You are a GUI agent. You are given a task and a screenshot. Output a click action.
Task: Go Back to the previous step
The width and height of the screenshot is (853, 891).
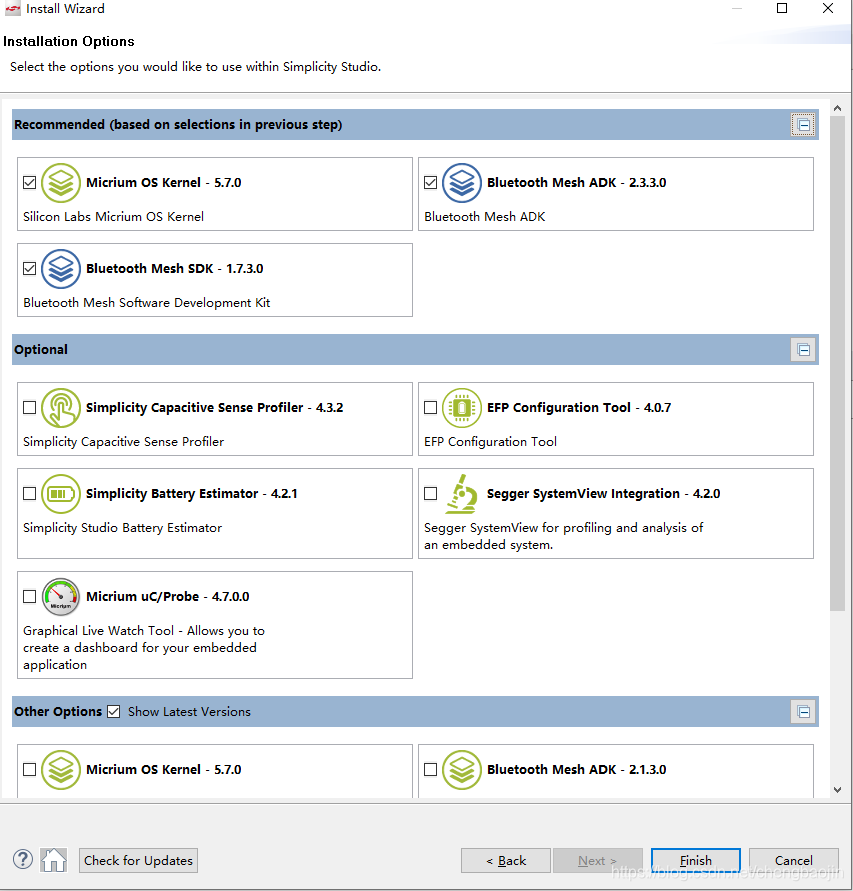click(x=506, y=861)
